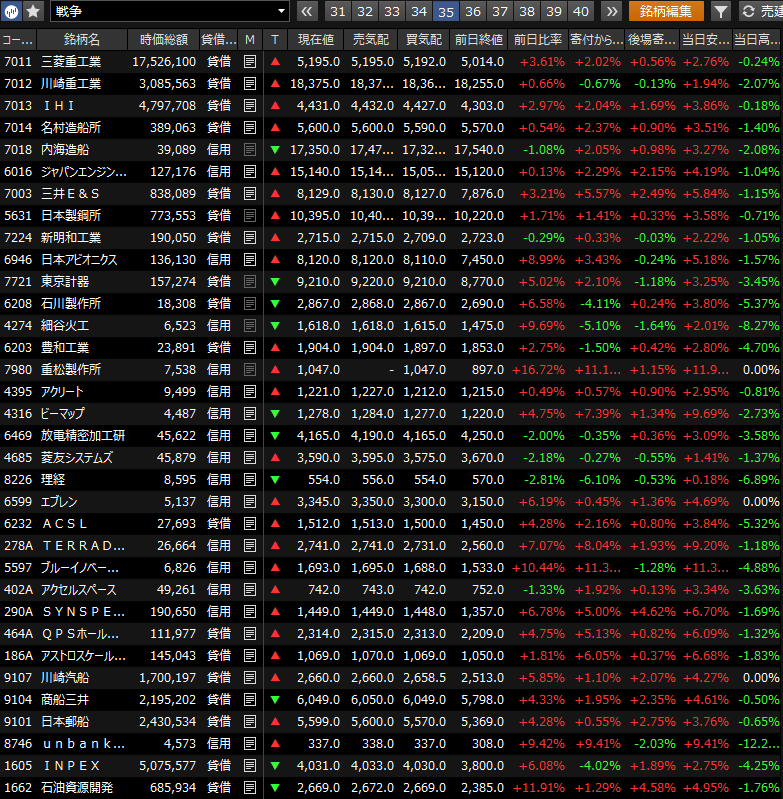Click the up-trend arrow for ＩＨＩ
The height and width of the screenshot is (799, 783).
tap(275, 106)
